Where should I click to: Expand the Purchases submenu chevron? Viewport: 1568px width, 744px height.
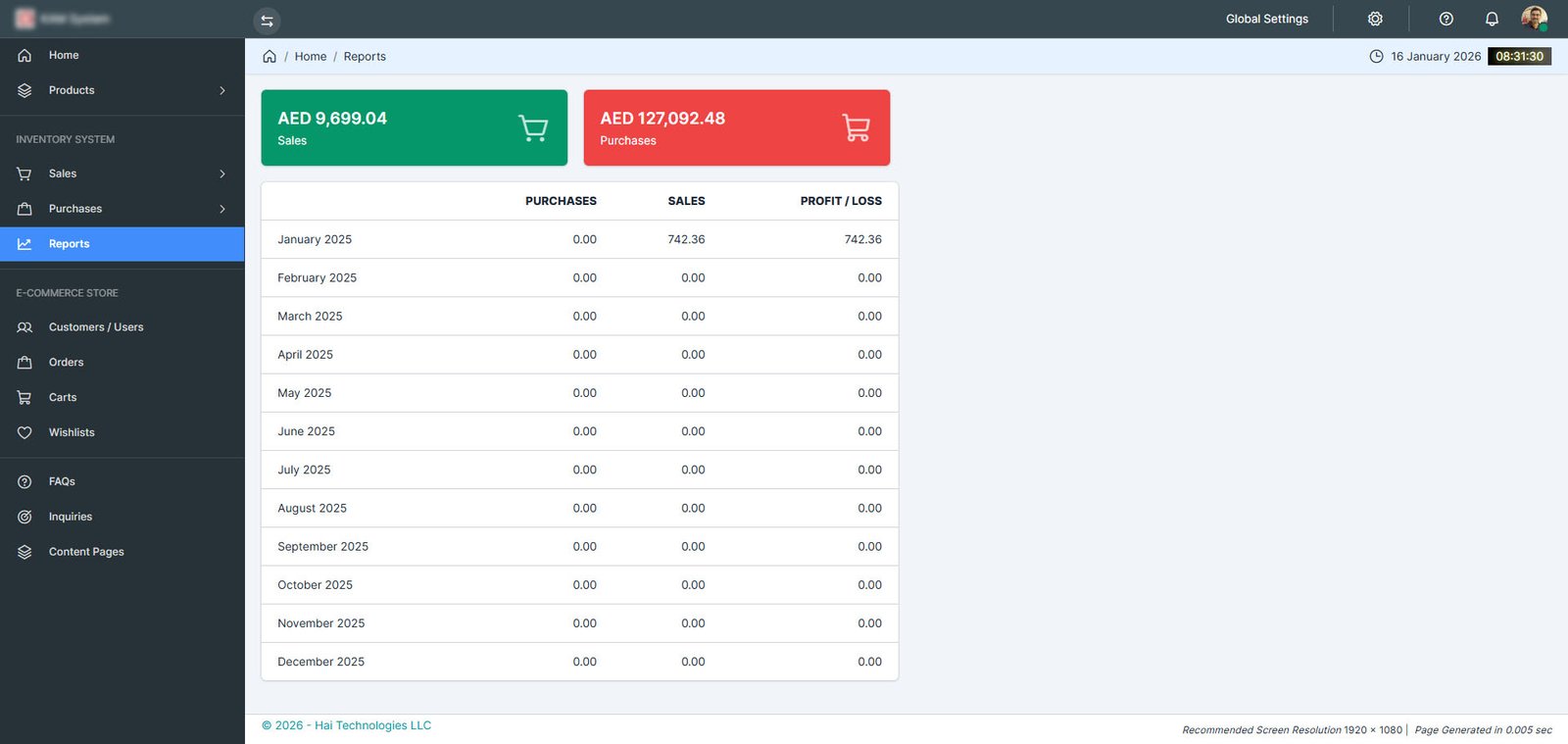click(222, 209)
